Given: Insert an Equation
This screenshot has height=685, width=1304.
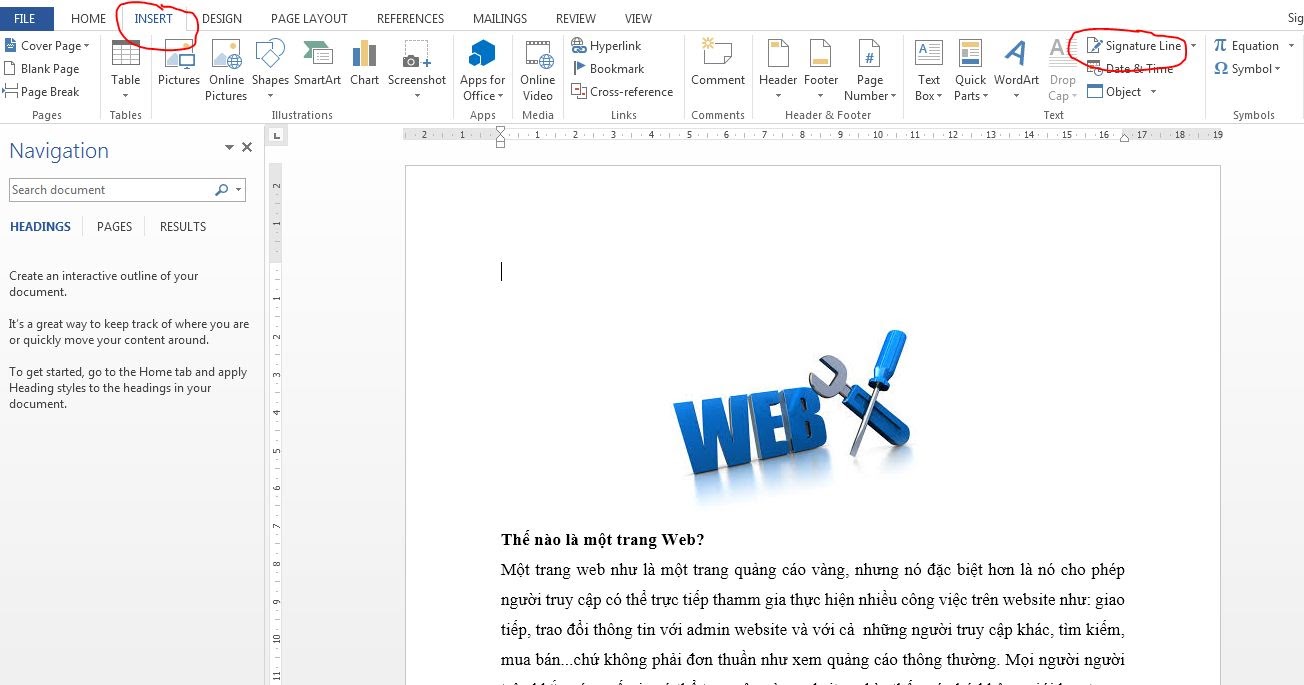Looking at the screenshot, I should point(1246,46).
